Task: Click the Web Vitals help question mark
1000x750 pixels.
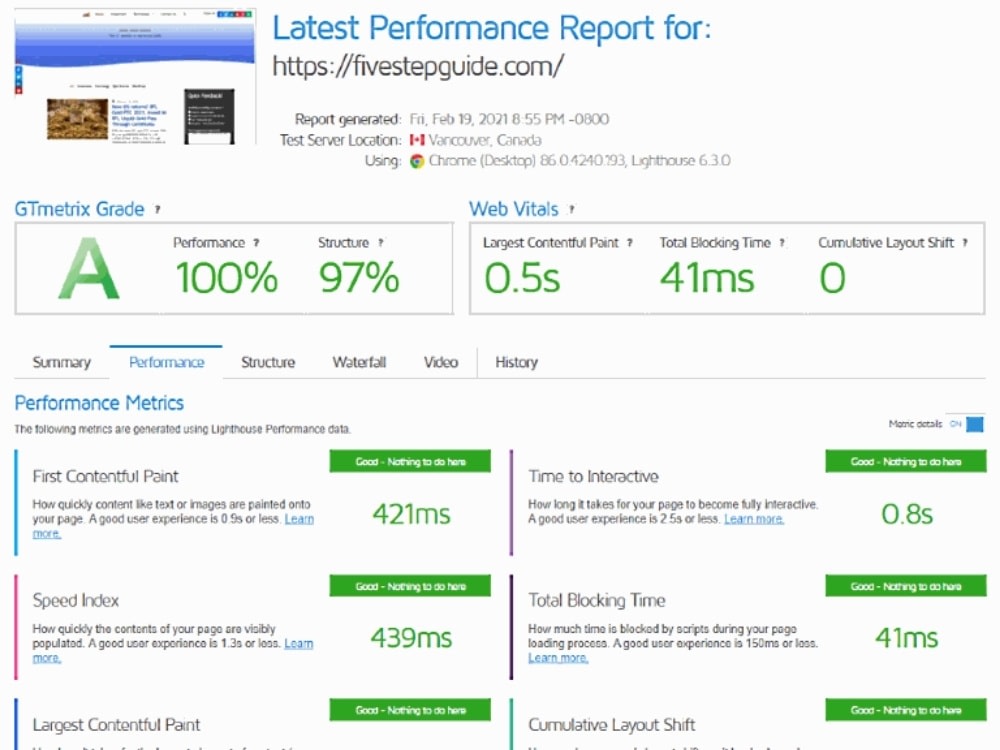Action: pyautogui.click(x=571, y=209)
